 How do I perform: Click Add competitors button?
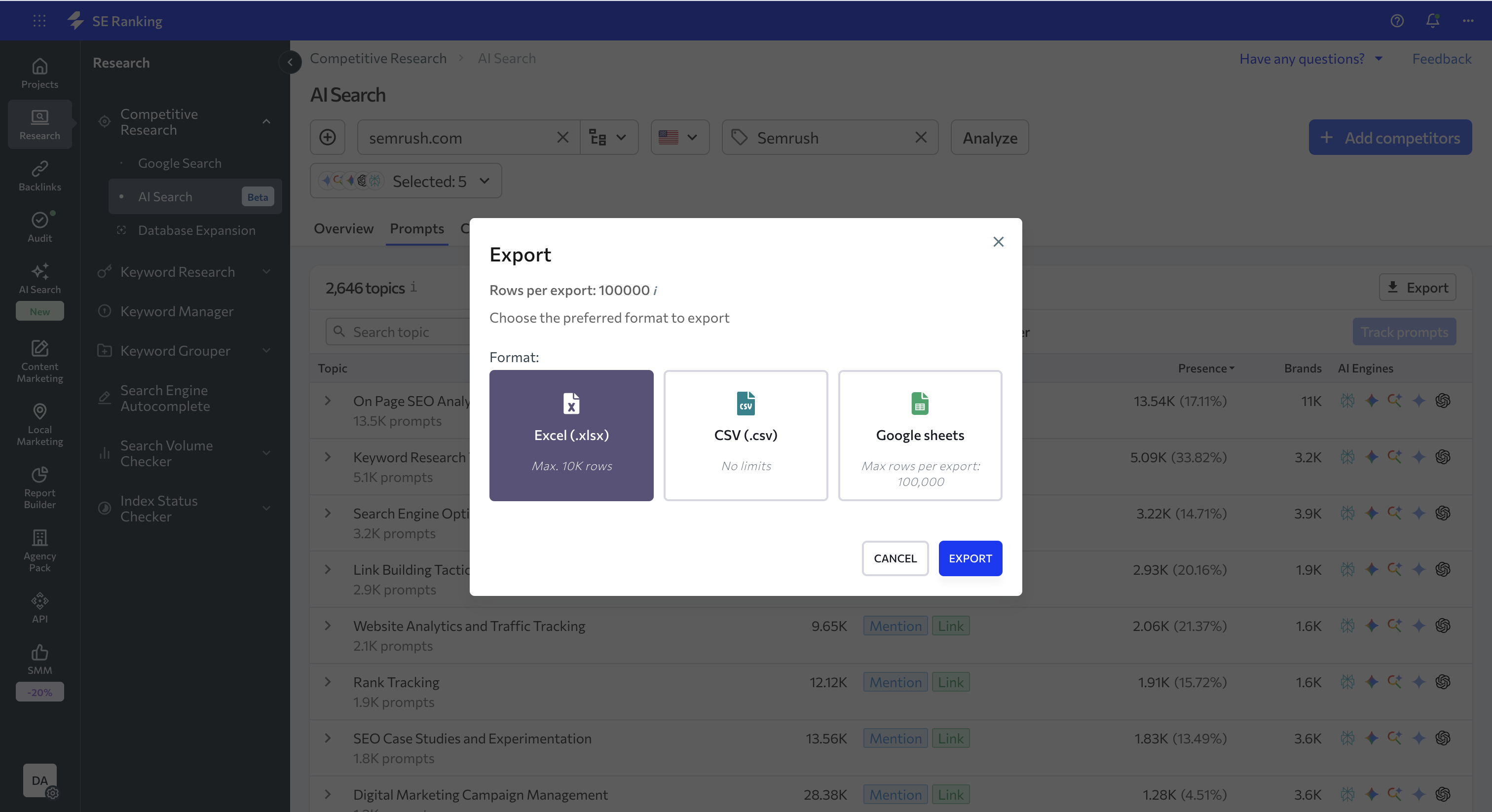1390,137
